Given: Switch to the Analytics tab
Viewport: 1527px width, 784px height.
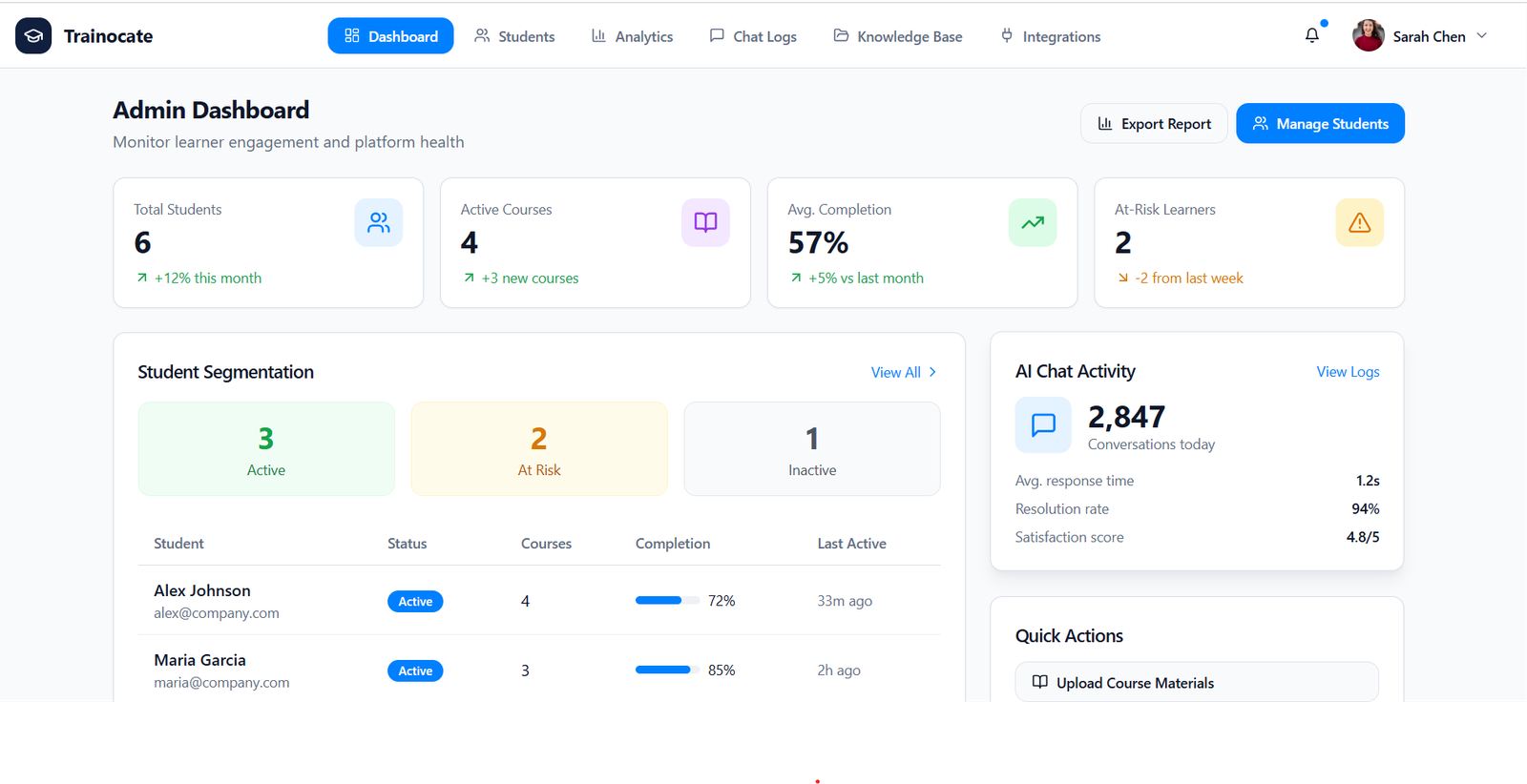Looking at the screenshot, I should [632, 36].
